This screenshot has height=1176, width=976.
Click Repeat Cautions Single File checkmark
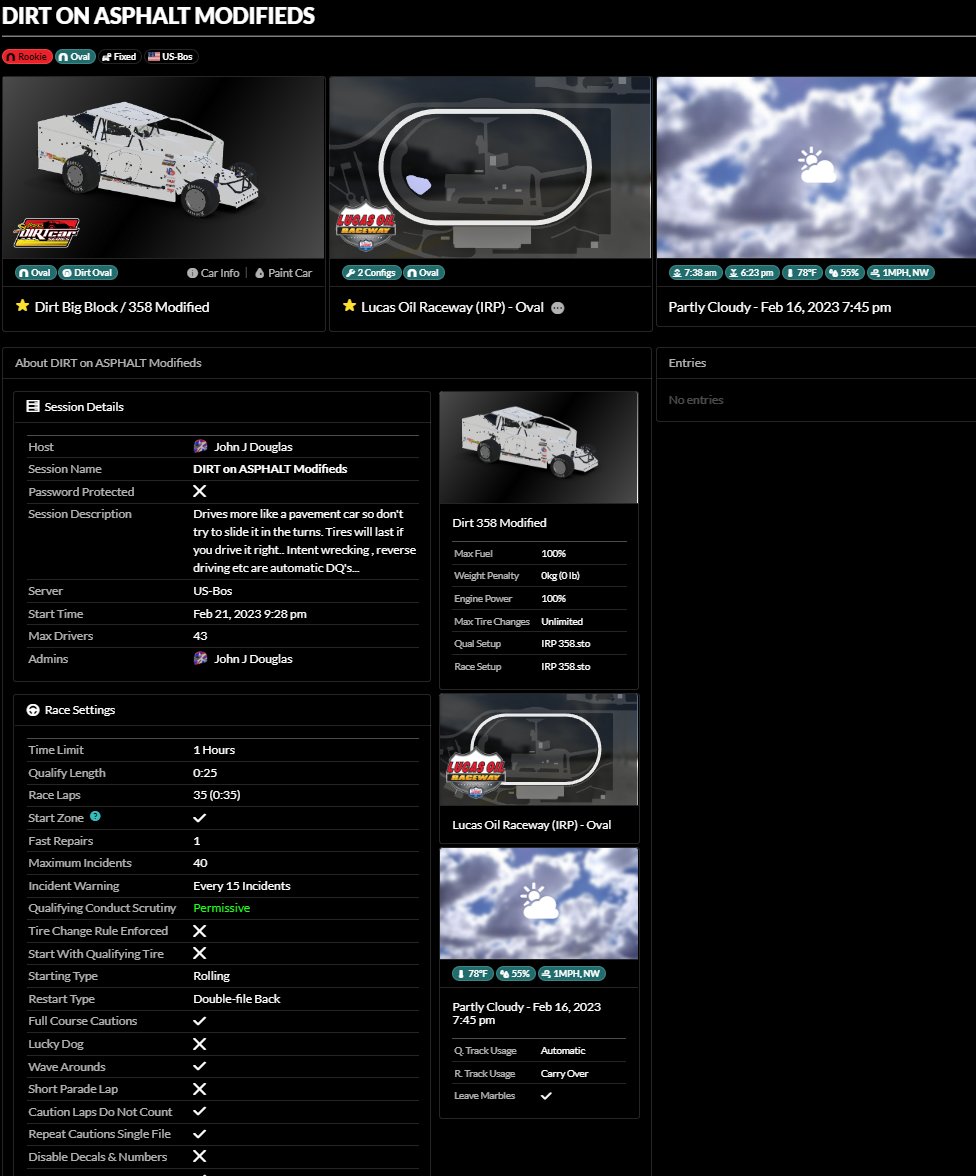(x=200, y=1134)
